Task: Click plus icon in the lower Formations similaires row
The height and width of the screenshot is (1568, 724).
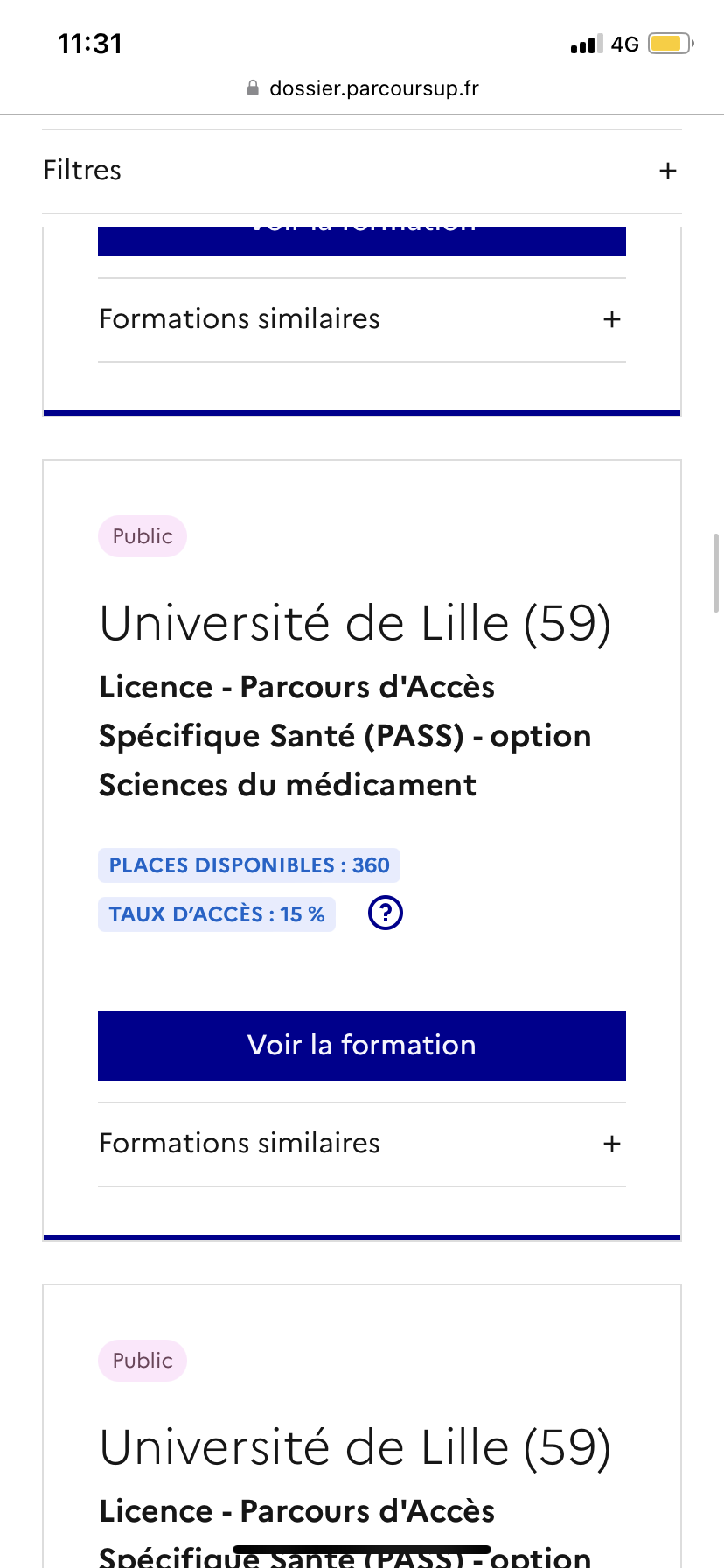Action: [612, 1144]
